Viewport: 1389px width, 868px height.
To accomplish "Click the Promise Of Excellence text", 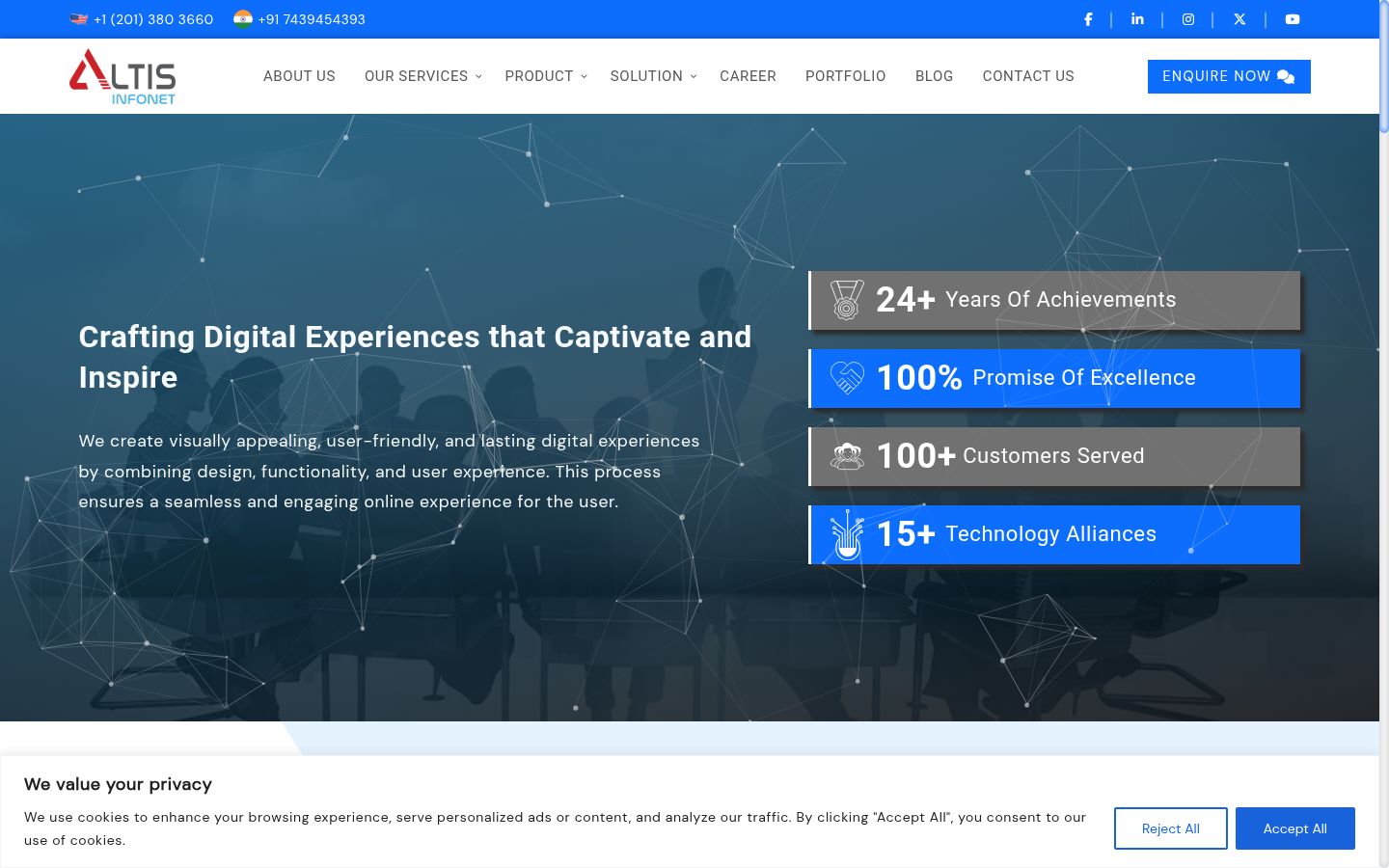I will pos(1084,378).
